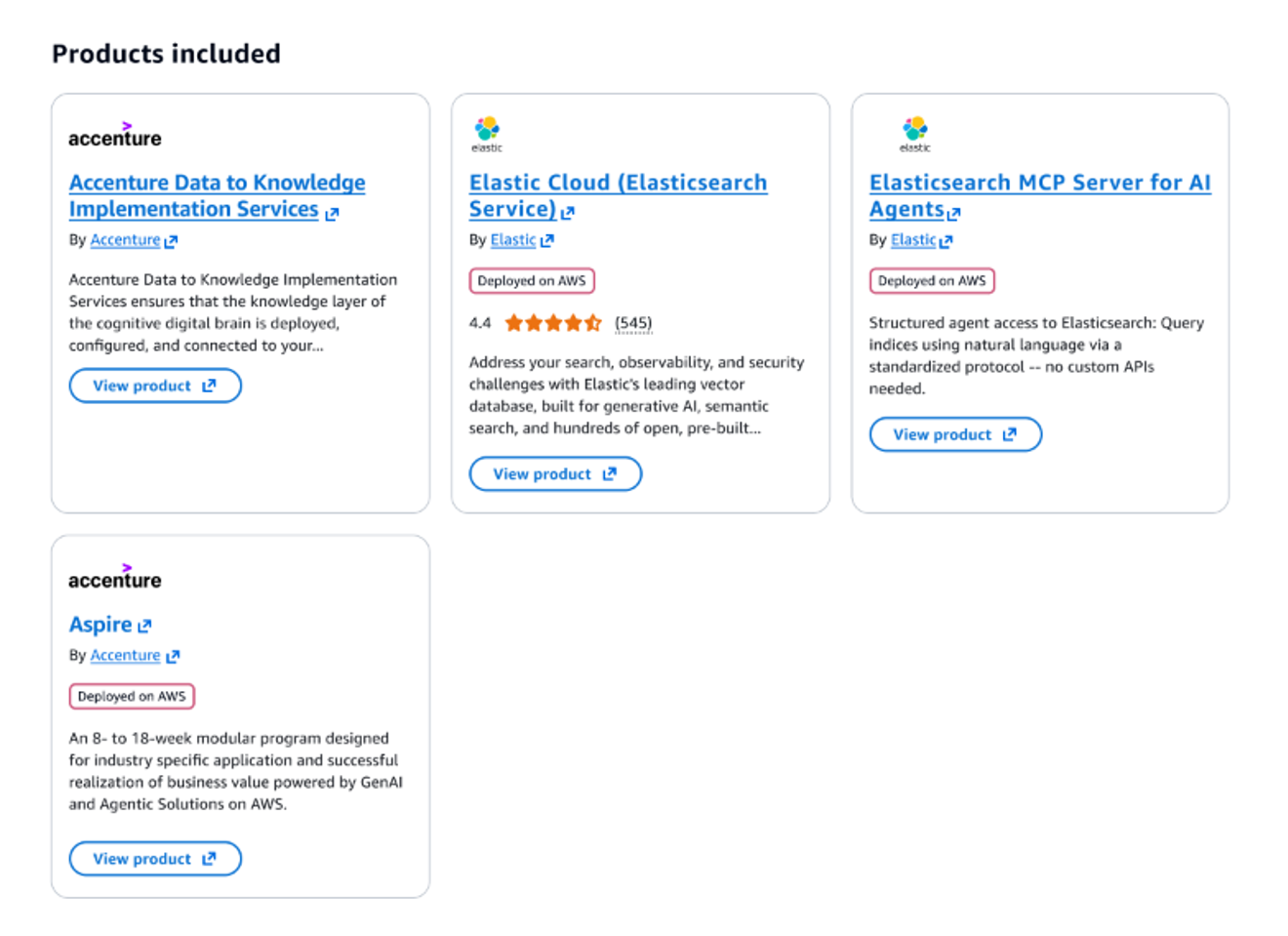
Task: Click the Elastic seller link under Elastic Cloud
Action: pyautogui.click(x=514, y=240)
